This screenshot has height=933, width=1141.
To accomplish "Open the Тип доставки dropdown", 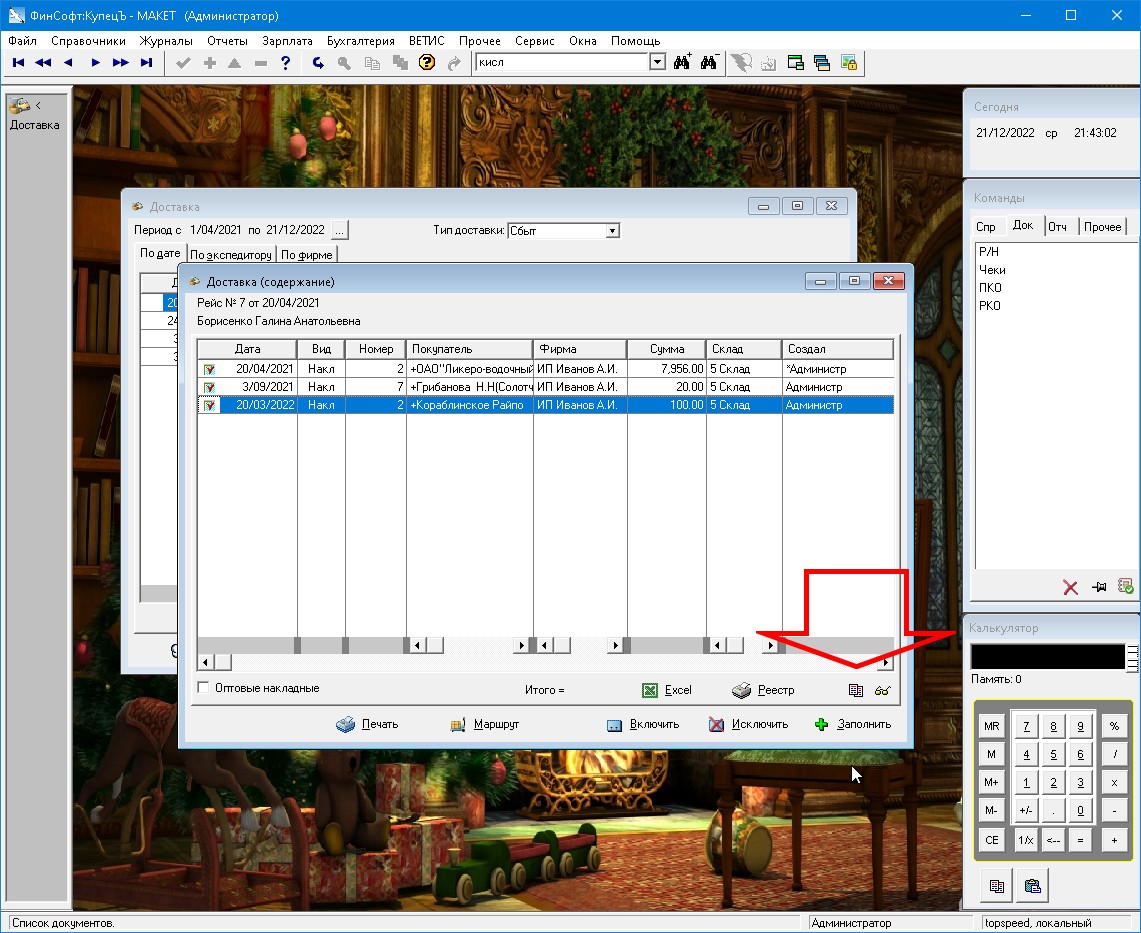I will pyautogui.click(x=612, y=231).
